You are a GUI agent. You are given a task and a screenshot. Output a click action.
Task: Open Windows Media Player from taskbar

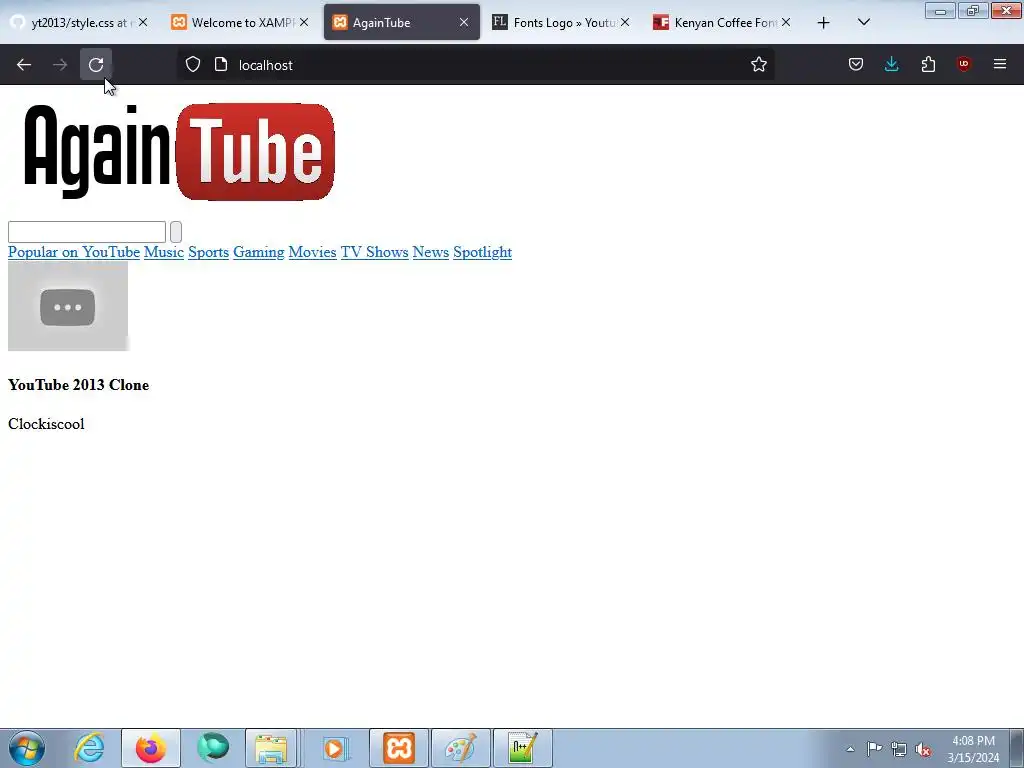(x=335, y=748)
